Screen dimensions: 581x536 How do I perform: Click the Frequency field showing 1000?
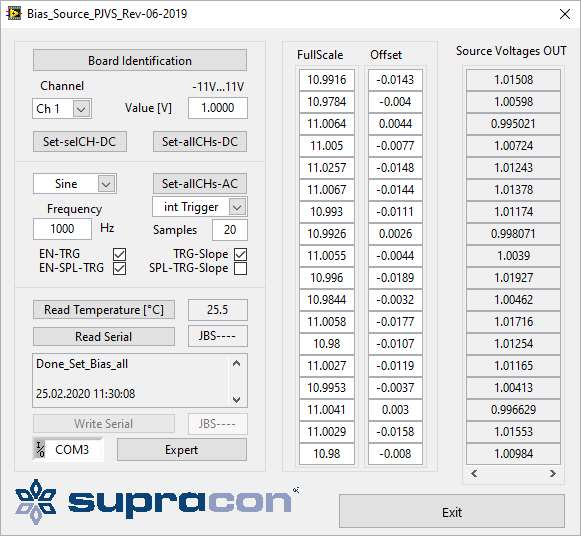pos(62,229)
